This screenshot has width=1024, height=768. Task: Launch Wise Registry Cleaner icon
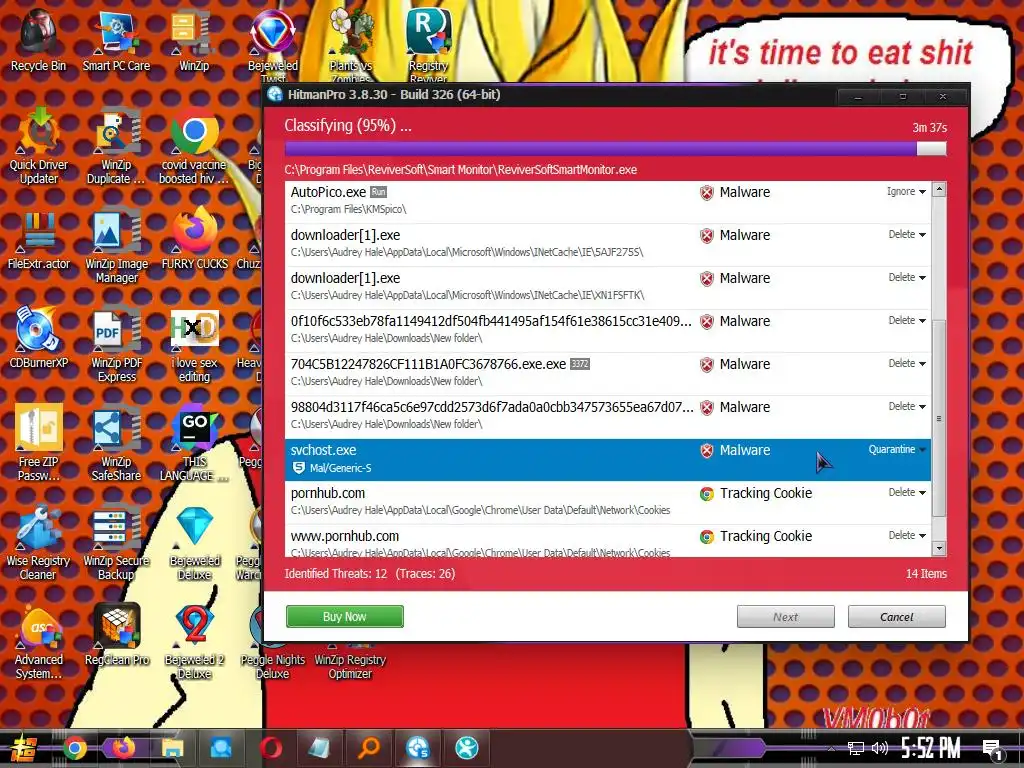point(38,543)
